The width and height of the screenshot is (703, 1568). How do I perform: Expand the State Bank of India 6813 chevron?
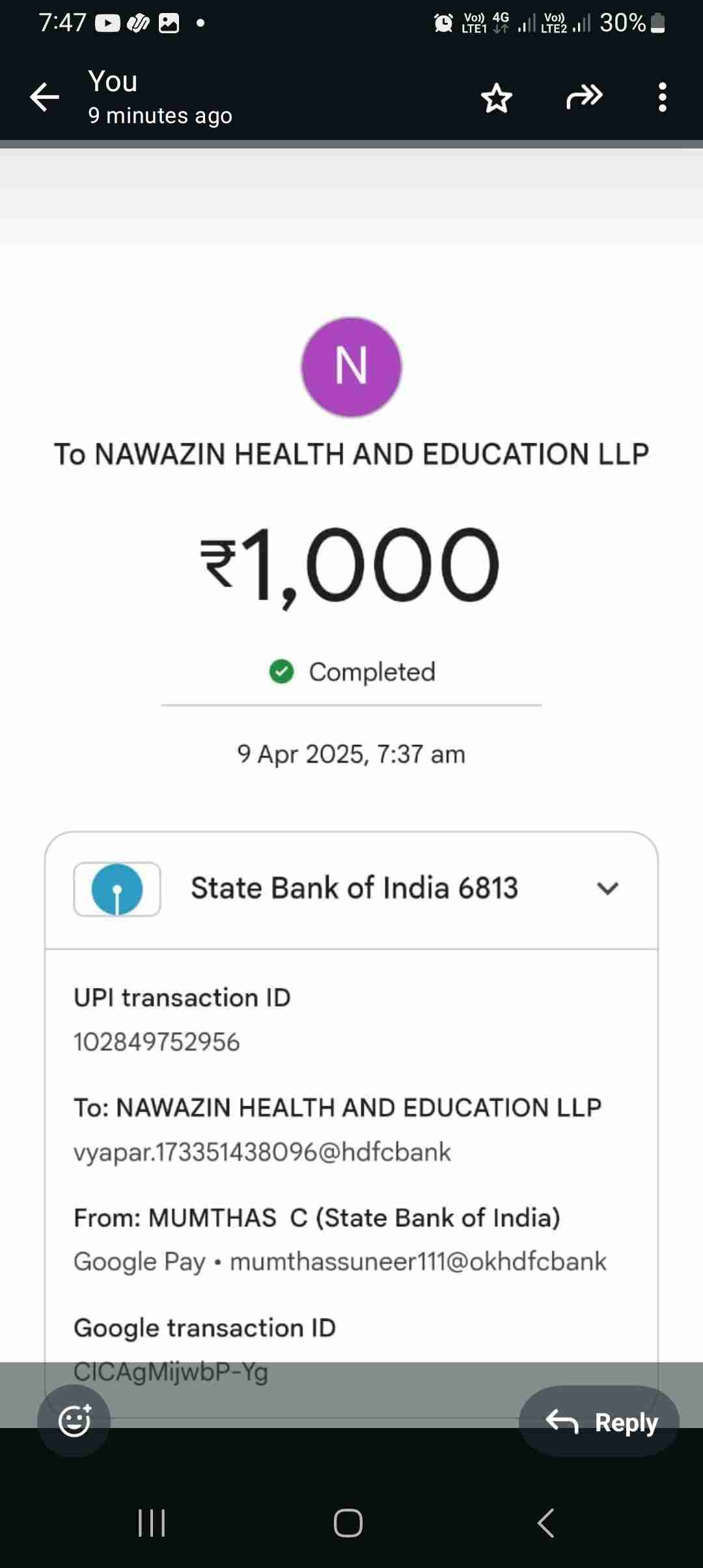click(607, 888)
